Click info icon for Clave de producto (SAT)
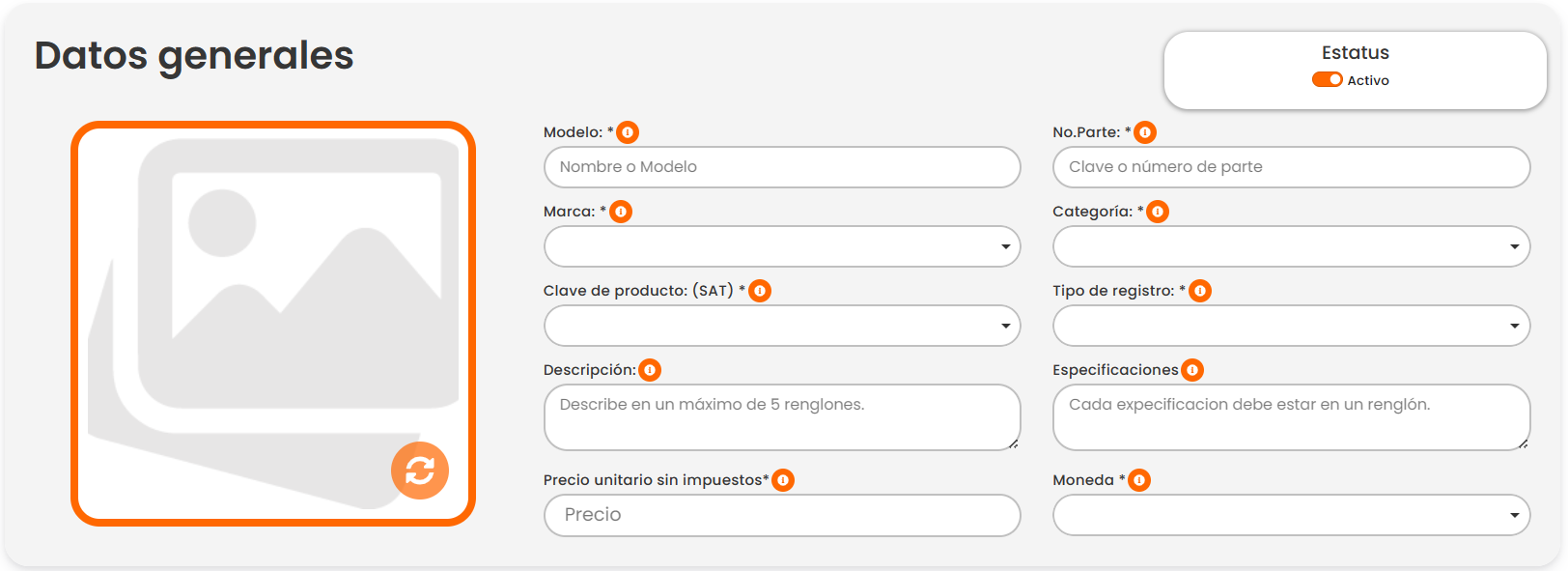This screenshot has height=571, width=1568. [760, 291]
